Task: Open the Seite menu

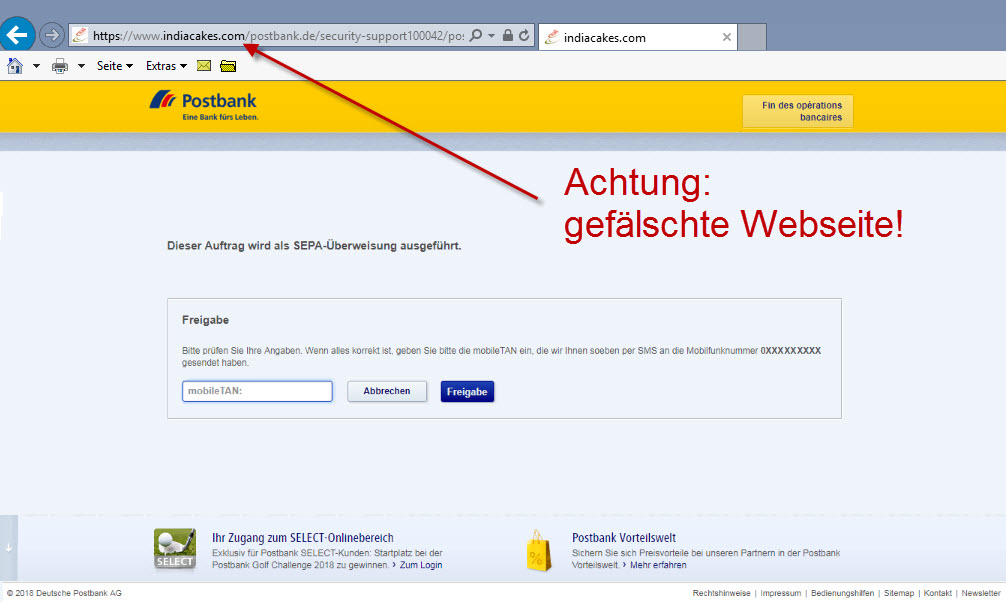Action: pos(115,66)
